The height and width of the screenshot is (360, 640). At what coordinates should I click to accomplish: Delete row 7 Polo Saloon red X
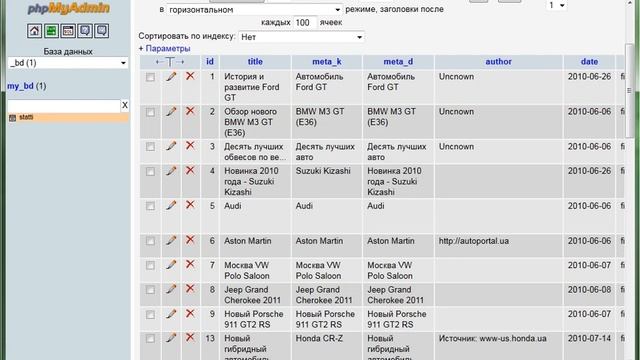pyautogui.click(x=190, y=264)
